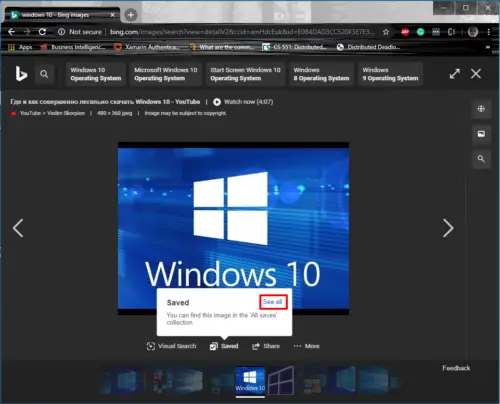Click the dark extension icon beside the green one

click(x=436, y=32)
